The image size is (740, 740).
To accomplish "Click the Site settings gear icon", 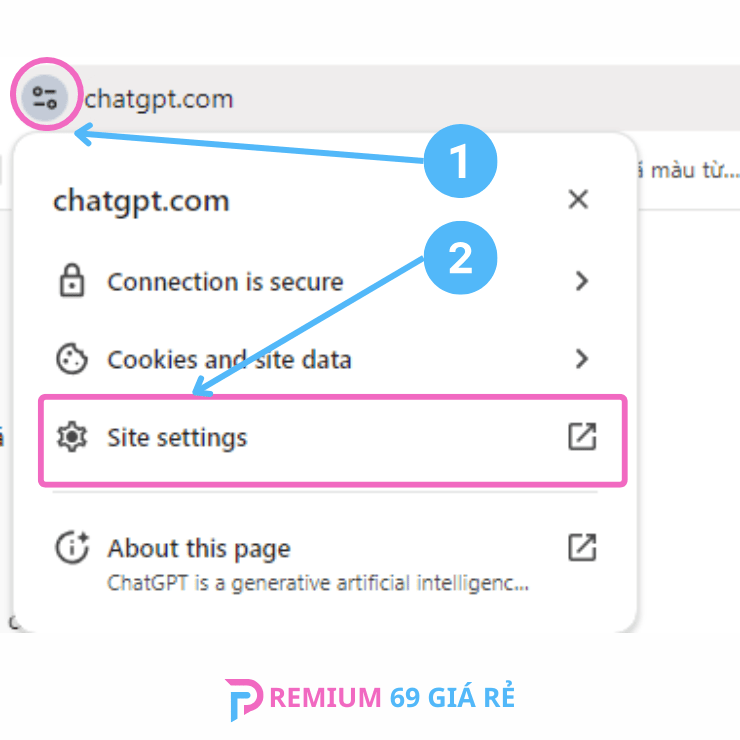I will click(71, 437).
